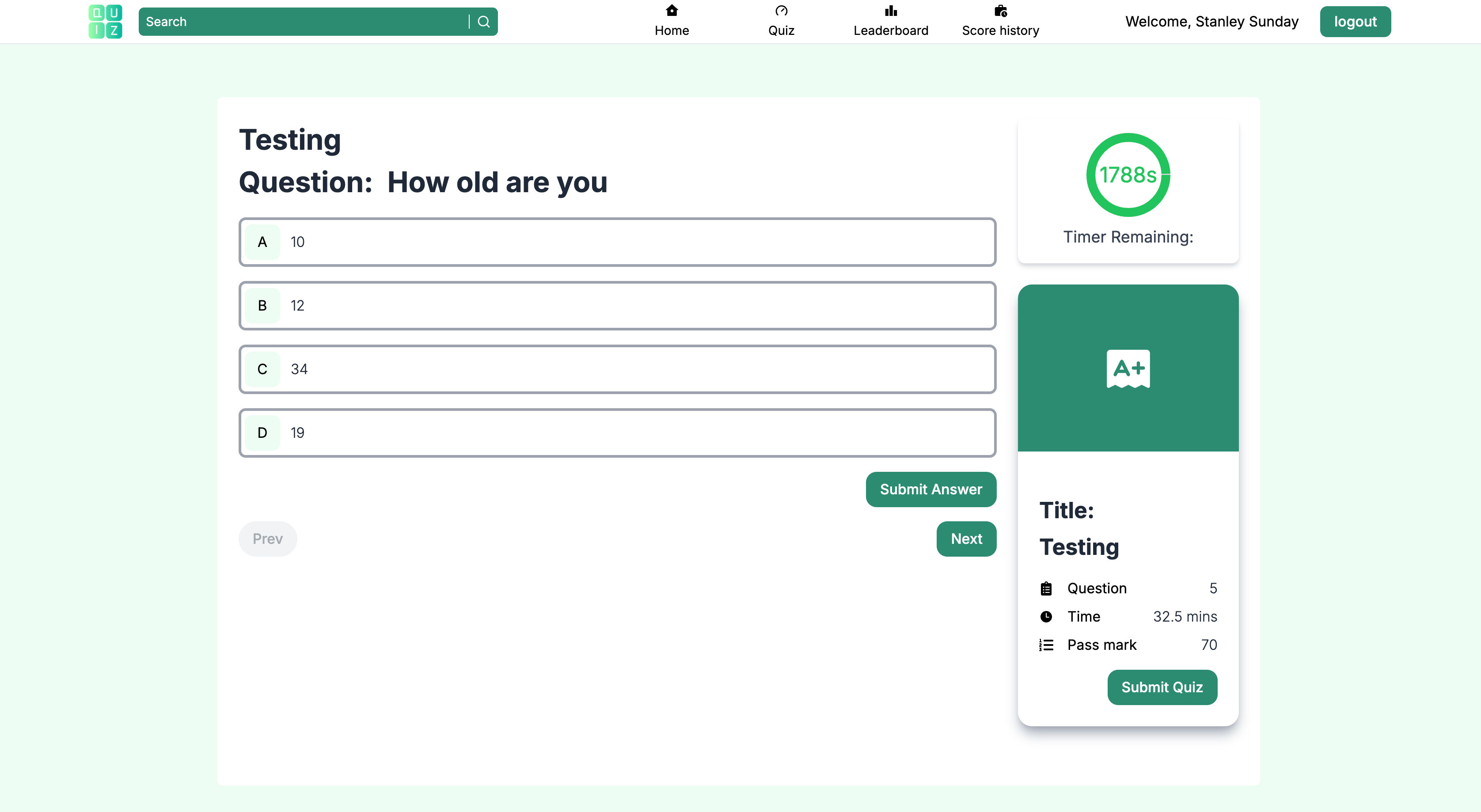Select answer option A with value 10
1481x812 pixels.
coord(617,242)
